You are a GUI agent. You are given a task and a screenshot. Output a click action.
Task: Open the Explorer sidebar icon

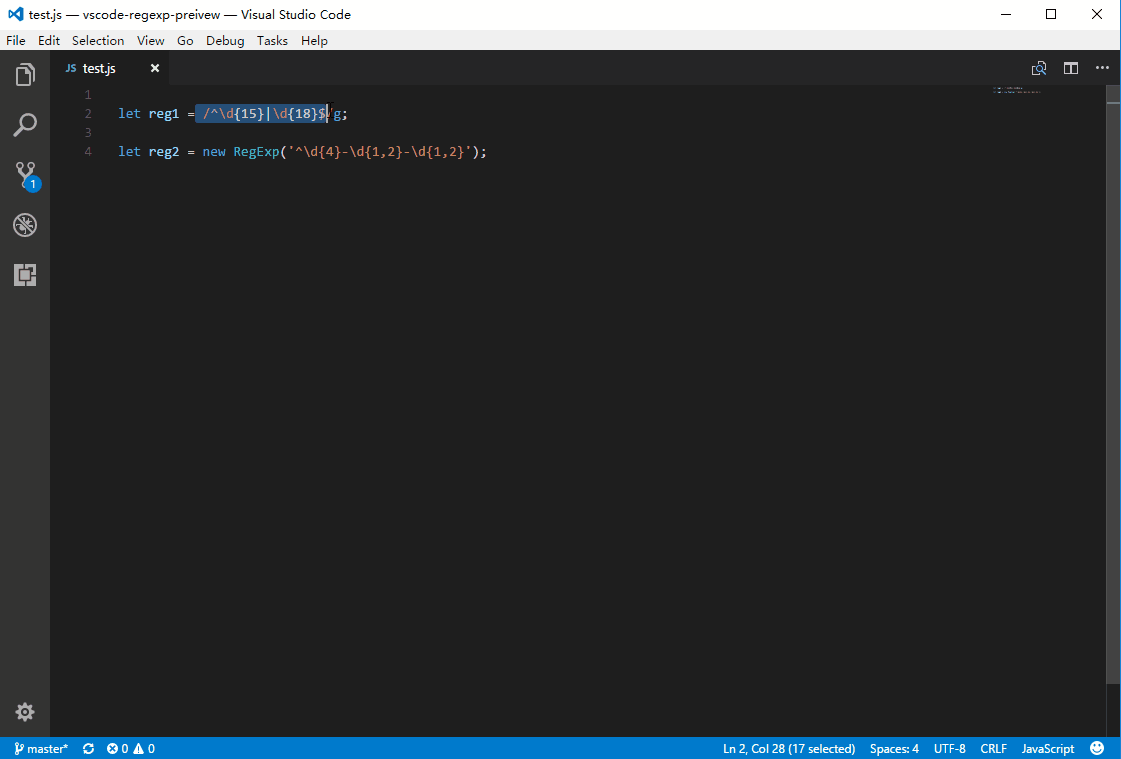click(x=25, y=74)
